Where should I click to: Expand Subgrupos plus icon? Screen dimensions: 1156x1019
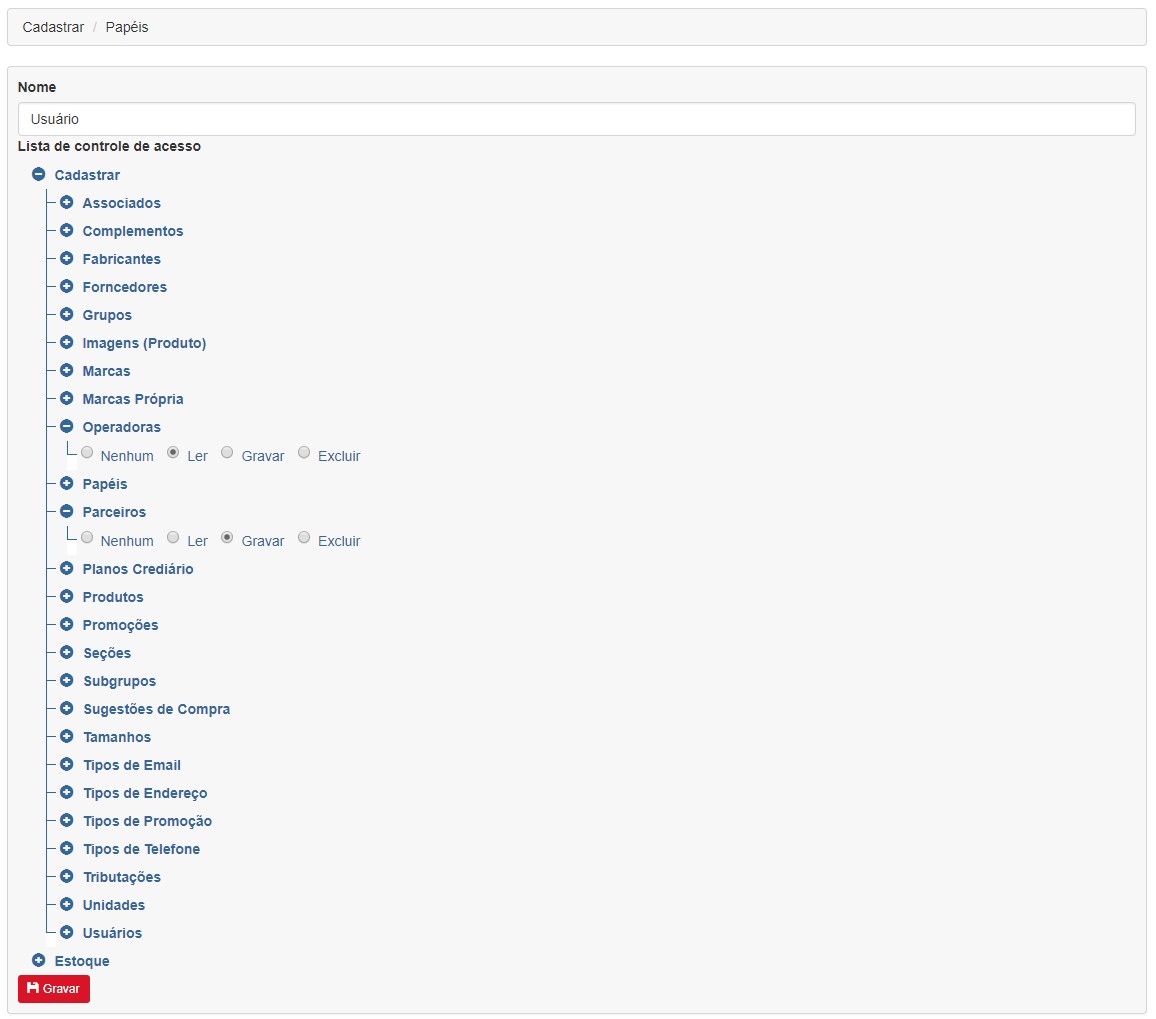point(66,681)
